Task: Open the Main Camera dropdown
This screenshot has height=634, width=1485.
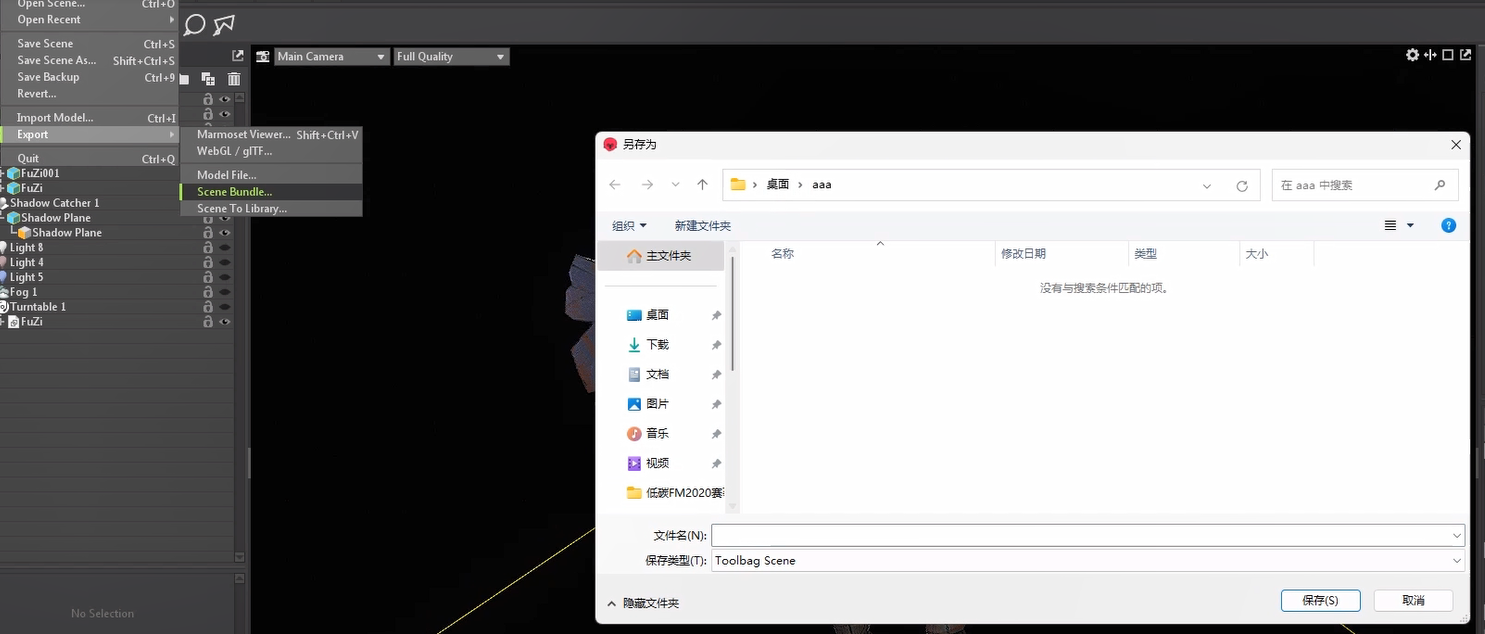Action: 332,57
